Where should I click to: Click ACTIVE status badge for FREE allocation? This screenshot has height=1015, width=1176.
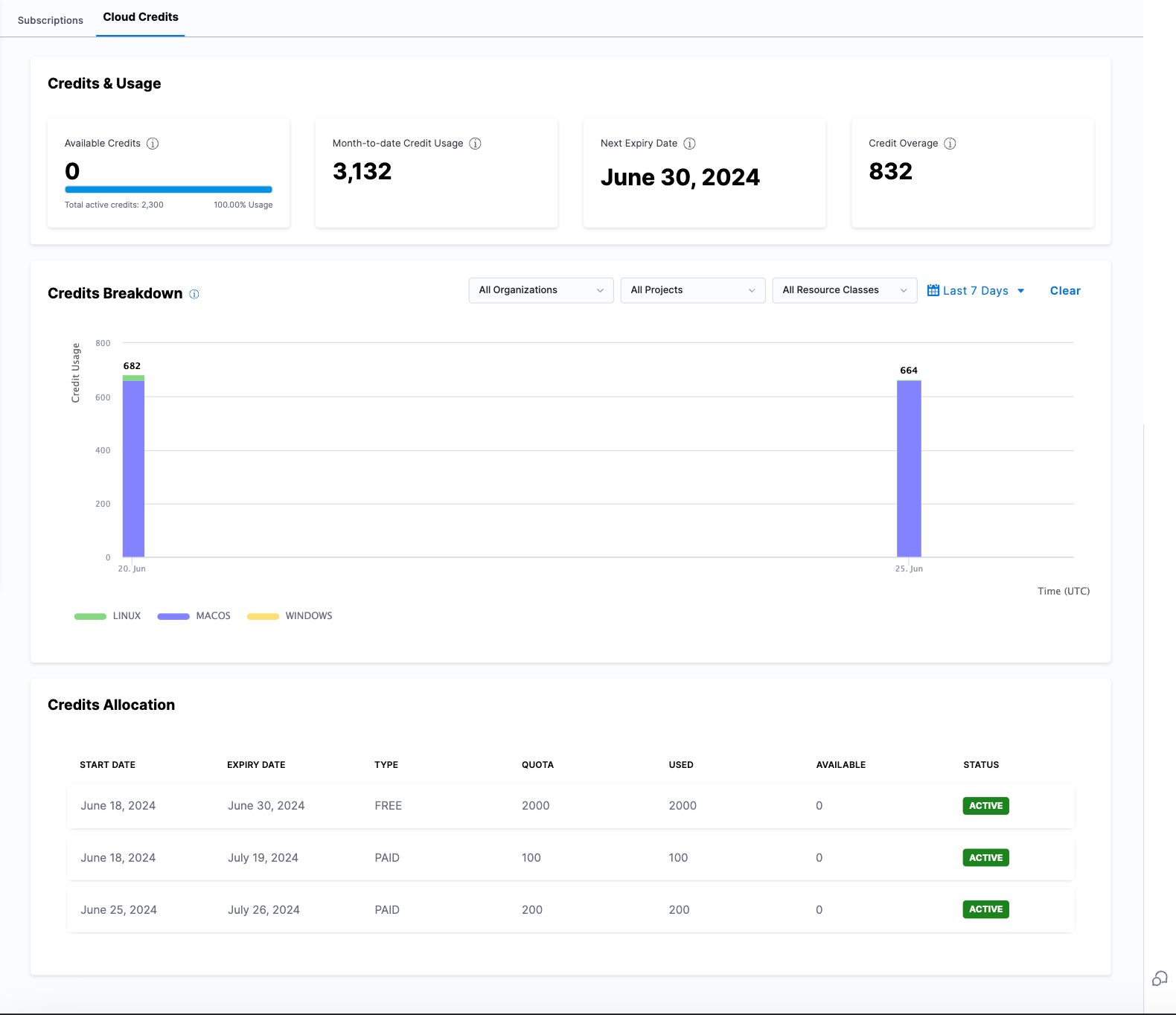click(985, 806)
